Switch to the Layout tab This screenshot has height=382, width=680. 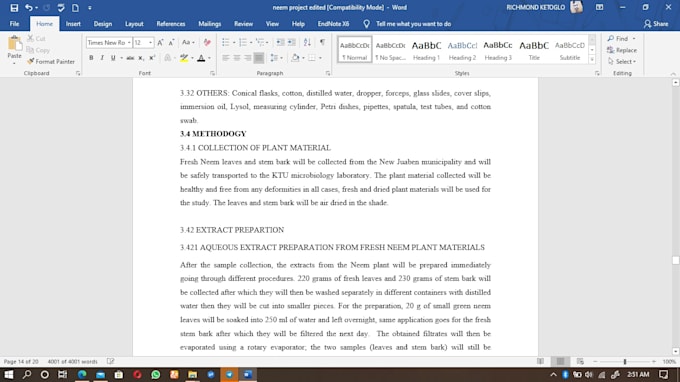click(x=134, y=24)
